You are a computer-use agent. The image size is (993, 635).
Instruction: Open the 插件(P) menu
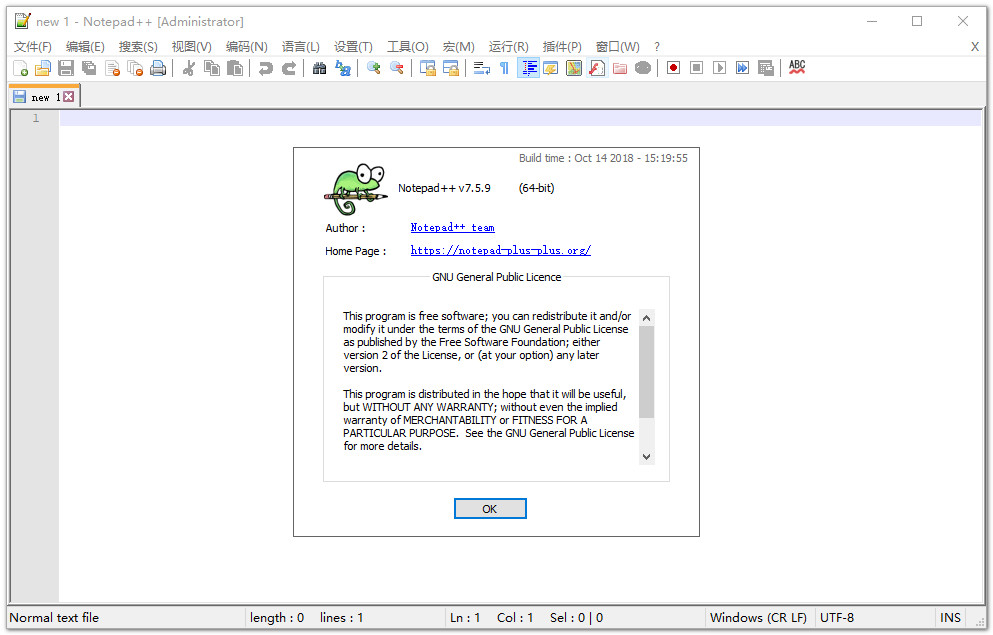click(562, 47)
